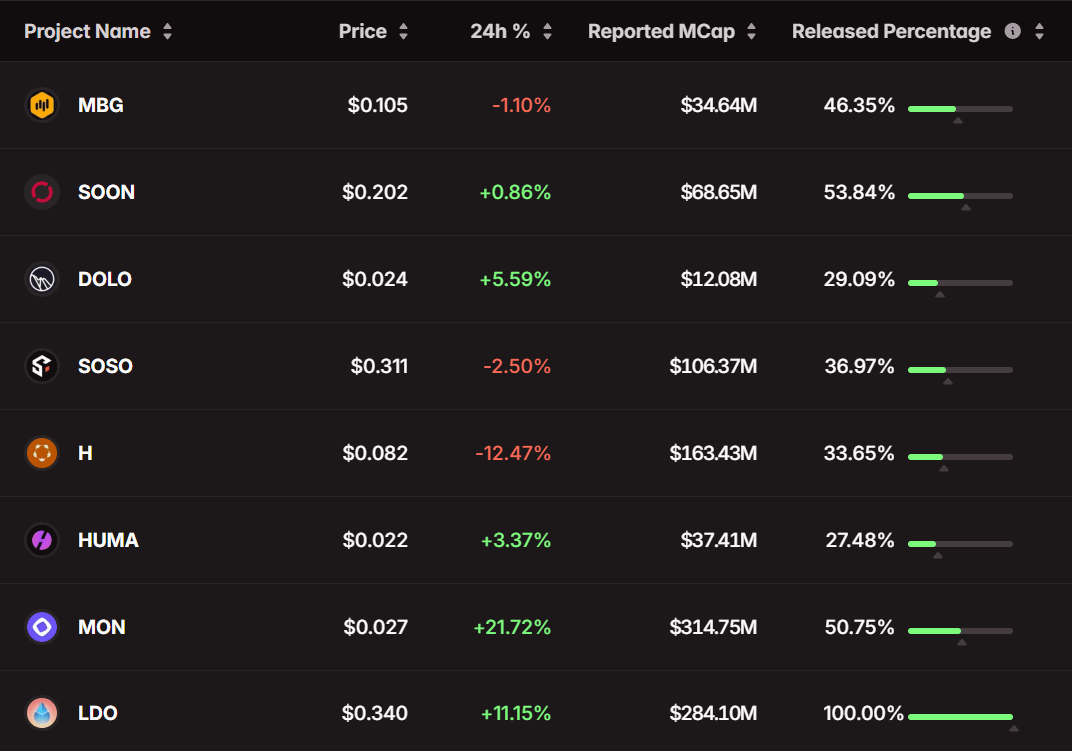Screen dimensions: 1072x751
Task: Click the Released Percentage header label
Action: tap(892, 31)
